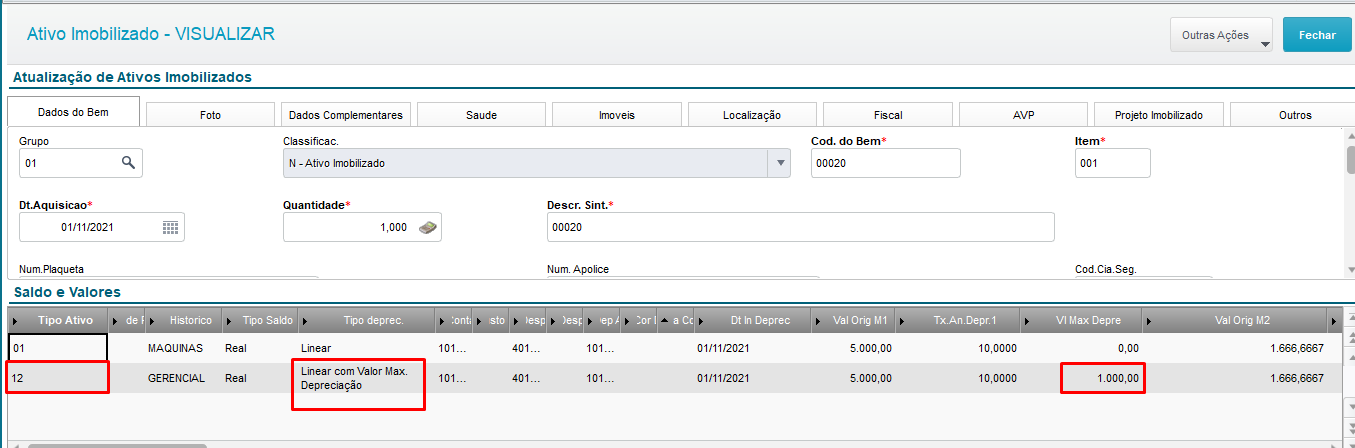Switch to the Foto tab

[210, 115]
